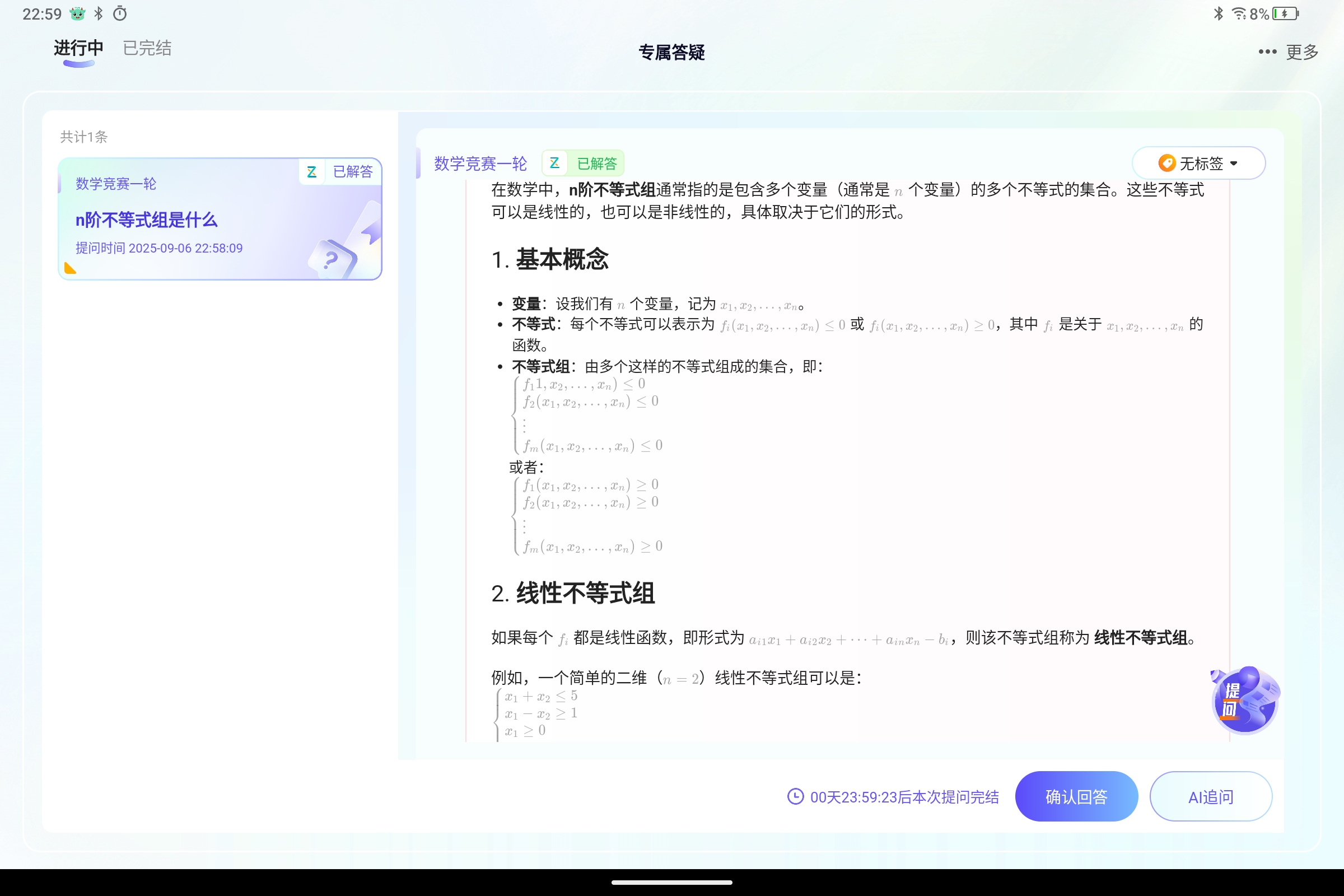This screenshot has width=1344, height=896.
Task: Select the 进行中 tab
Action: [78, 48]
